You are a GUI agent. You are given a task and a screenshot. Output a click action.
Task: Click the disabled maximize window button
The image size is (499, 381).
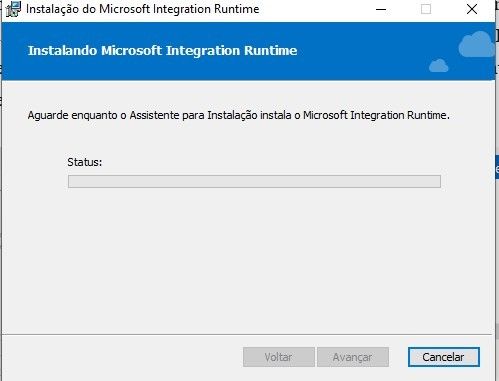(x=426, y=9)
